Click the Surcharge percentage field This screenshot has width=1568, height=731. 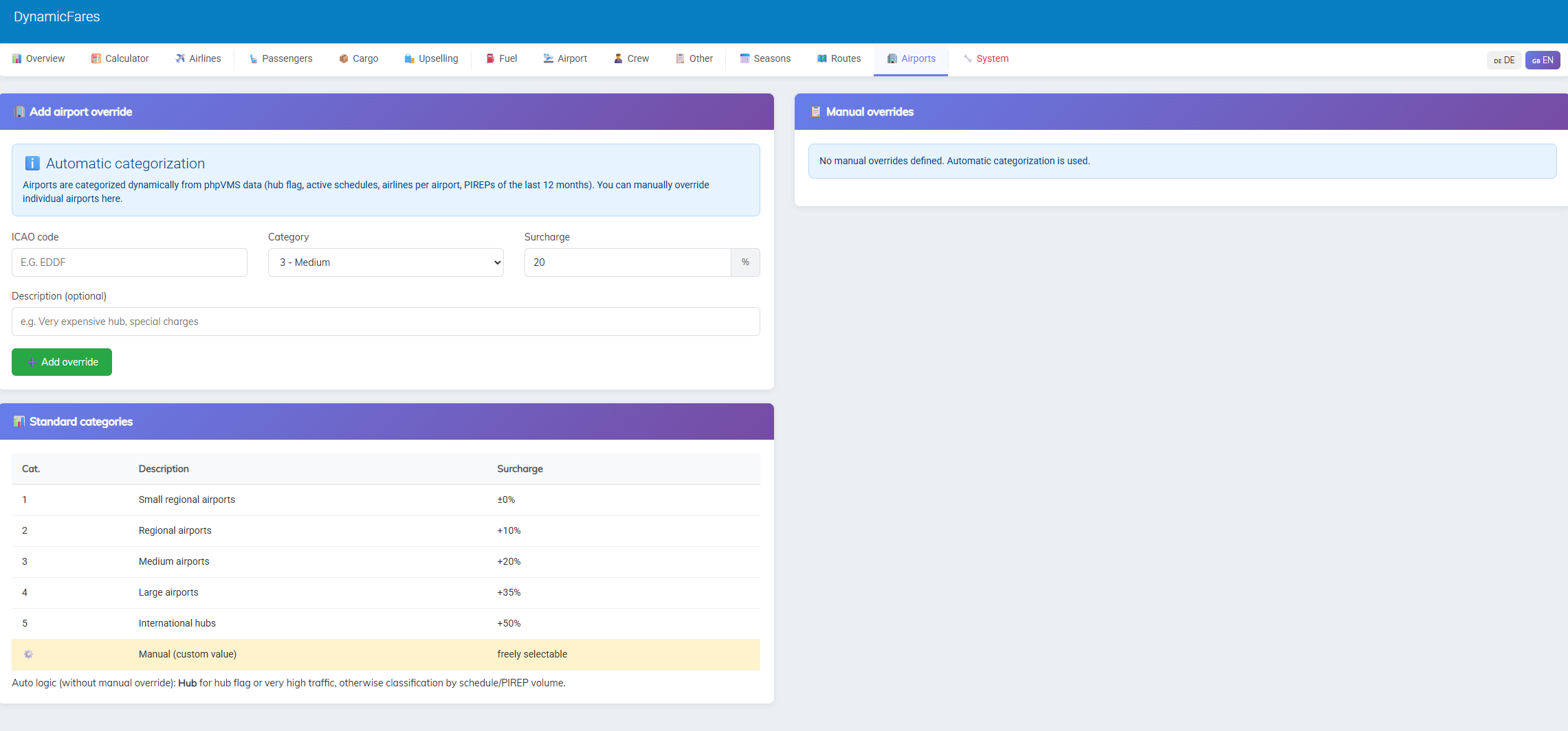[627, 262]
